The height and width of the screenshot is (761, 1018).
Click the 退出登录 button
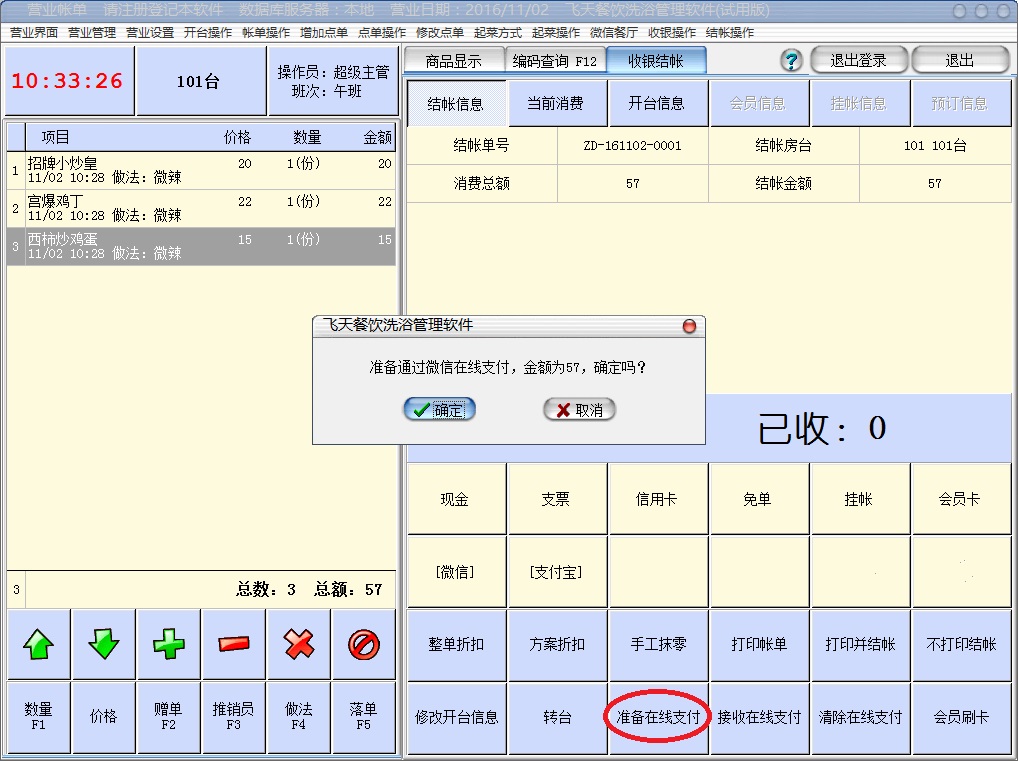(x=858, y=61)
